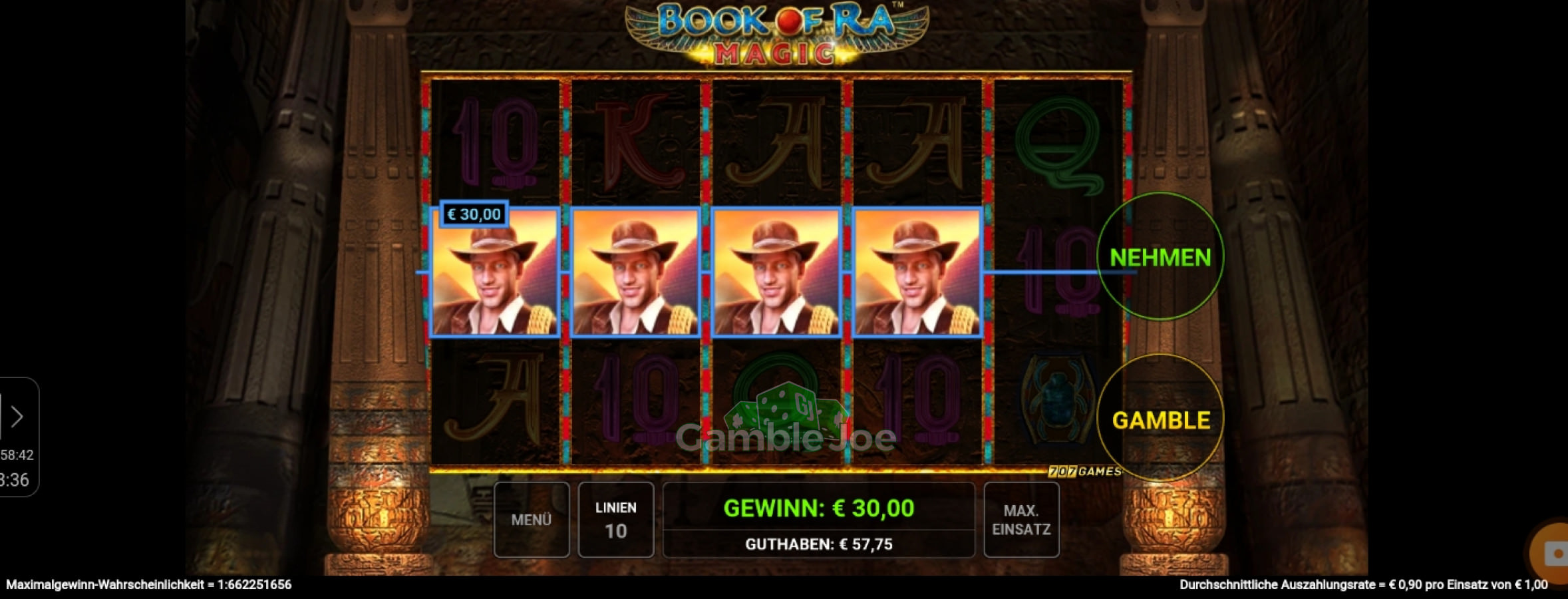Click the NEHMEN collect button
This screenshot has width=1568, height=599.
[x=1160, y=257]
